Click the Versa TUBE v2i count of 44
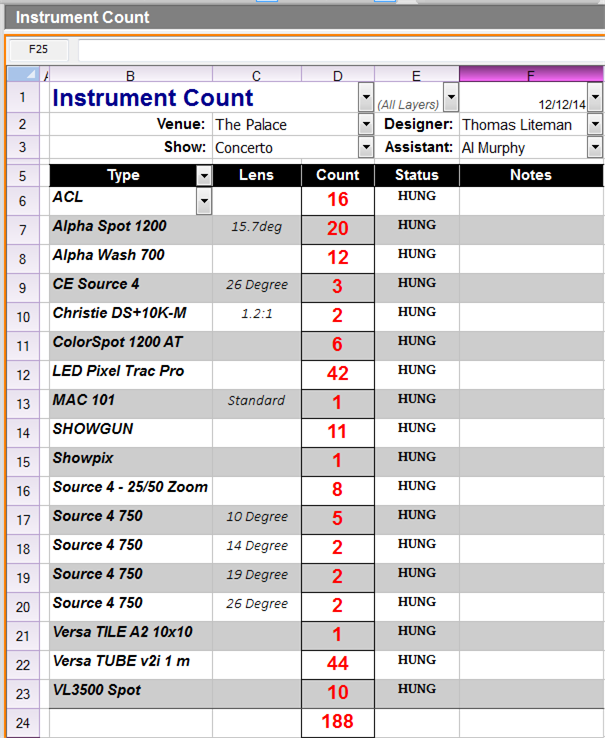 (x=337, y=664)
